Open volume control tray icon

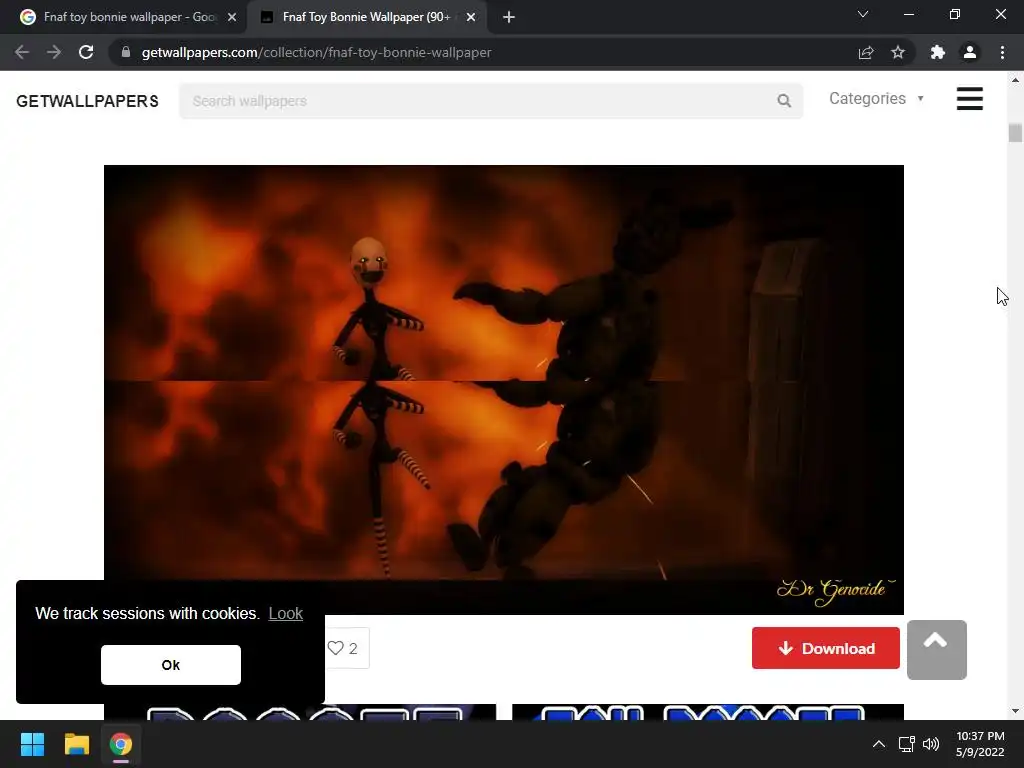pyautogui.click(x=931, y=744)
